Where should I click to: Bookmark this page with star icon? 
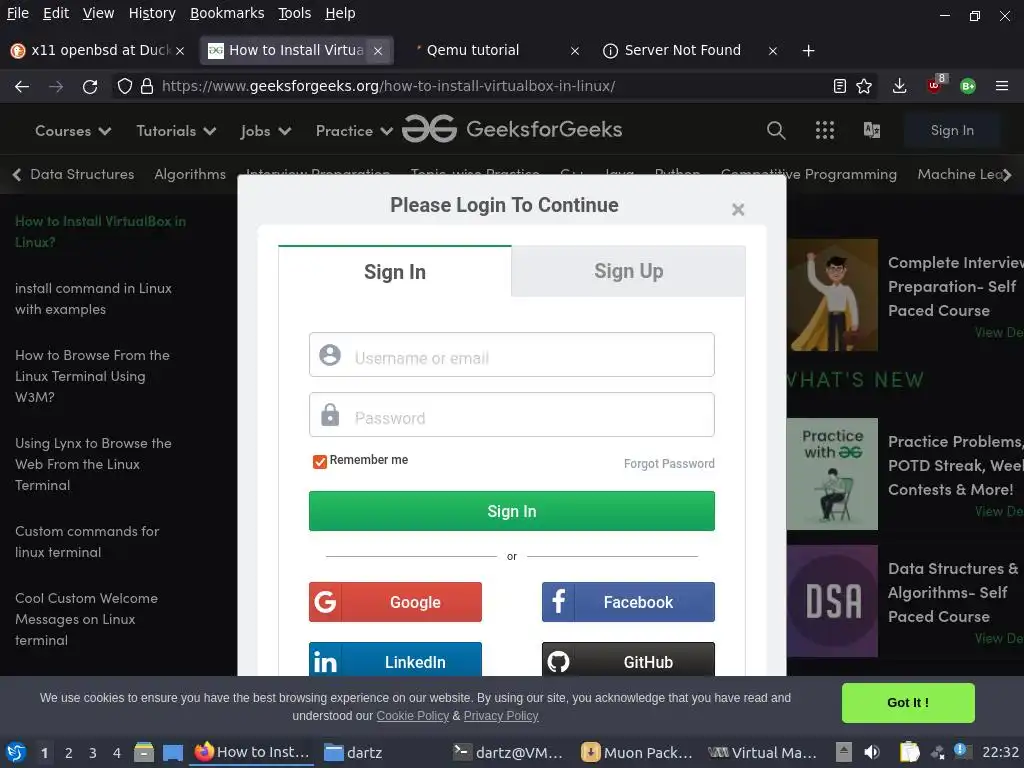(x=864, y=86)
